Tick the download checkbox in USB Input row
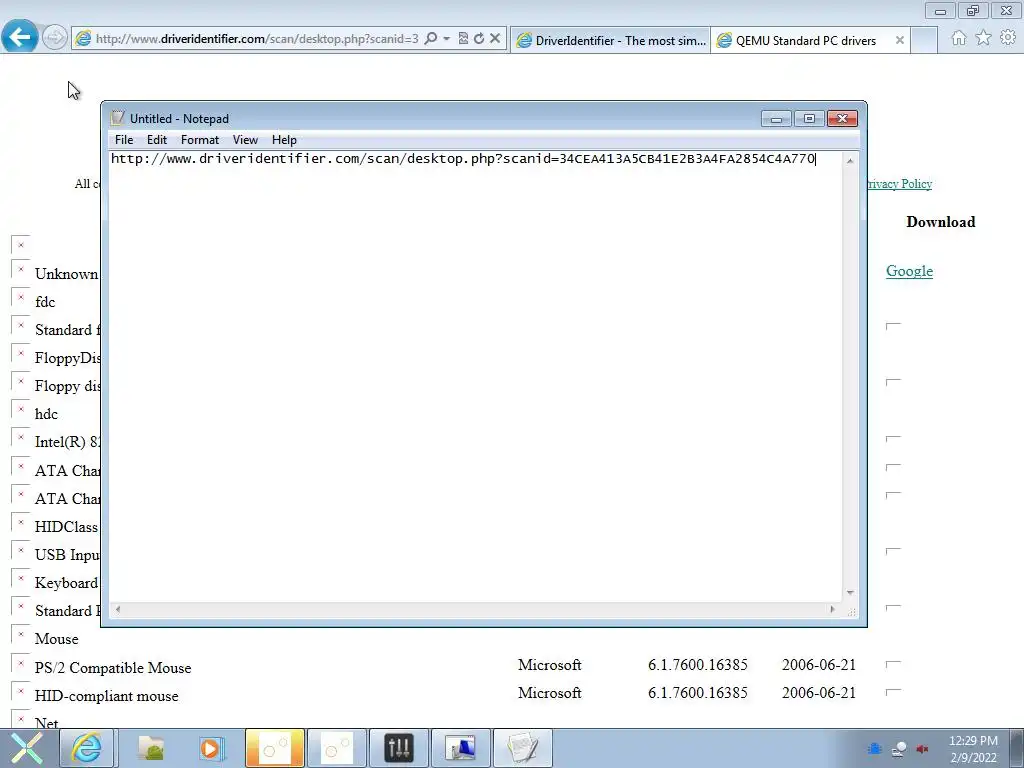This screenshot has width=1024, height=768. 893,551
